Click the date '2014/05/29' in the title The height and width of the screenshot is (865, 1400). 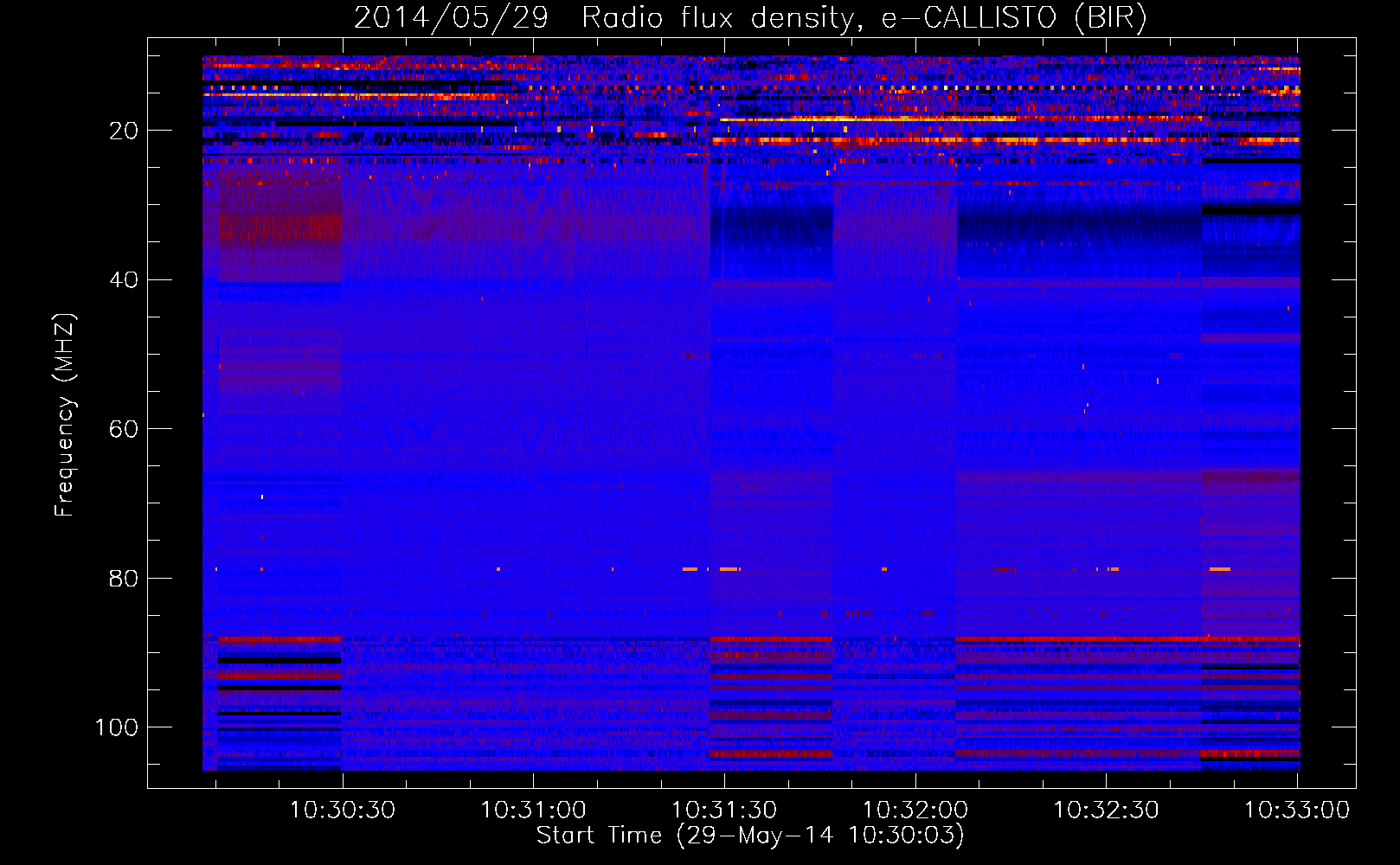point(451,18)
